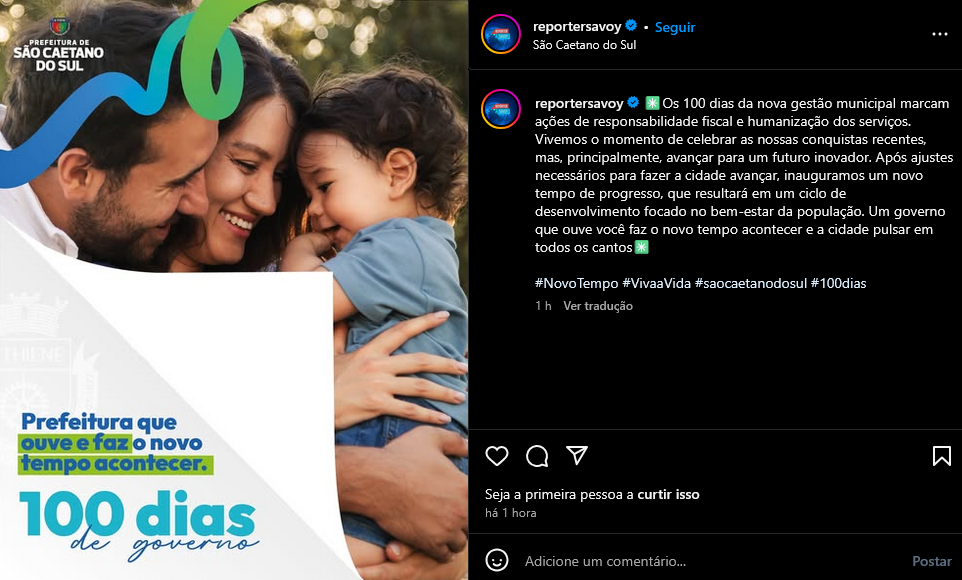Share the post via paper plane icon
The height and width of the screenshot is (580, 962).
pyautogui.click(x=577, y=455)
